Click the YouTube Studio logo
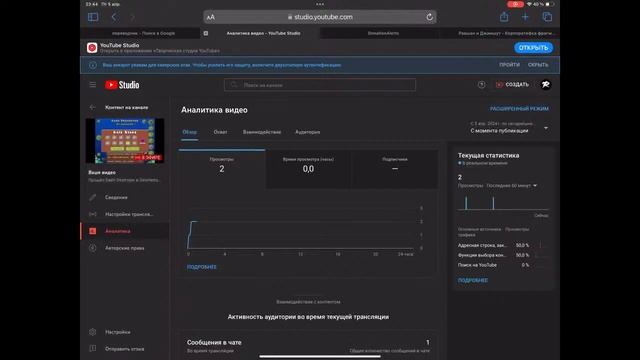Image resolution: width=640 pixels, height=360 pixels. tap(122, 85)
